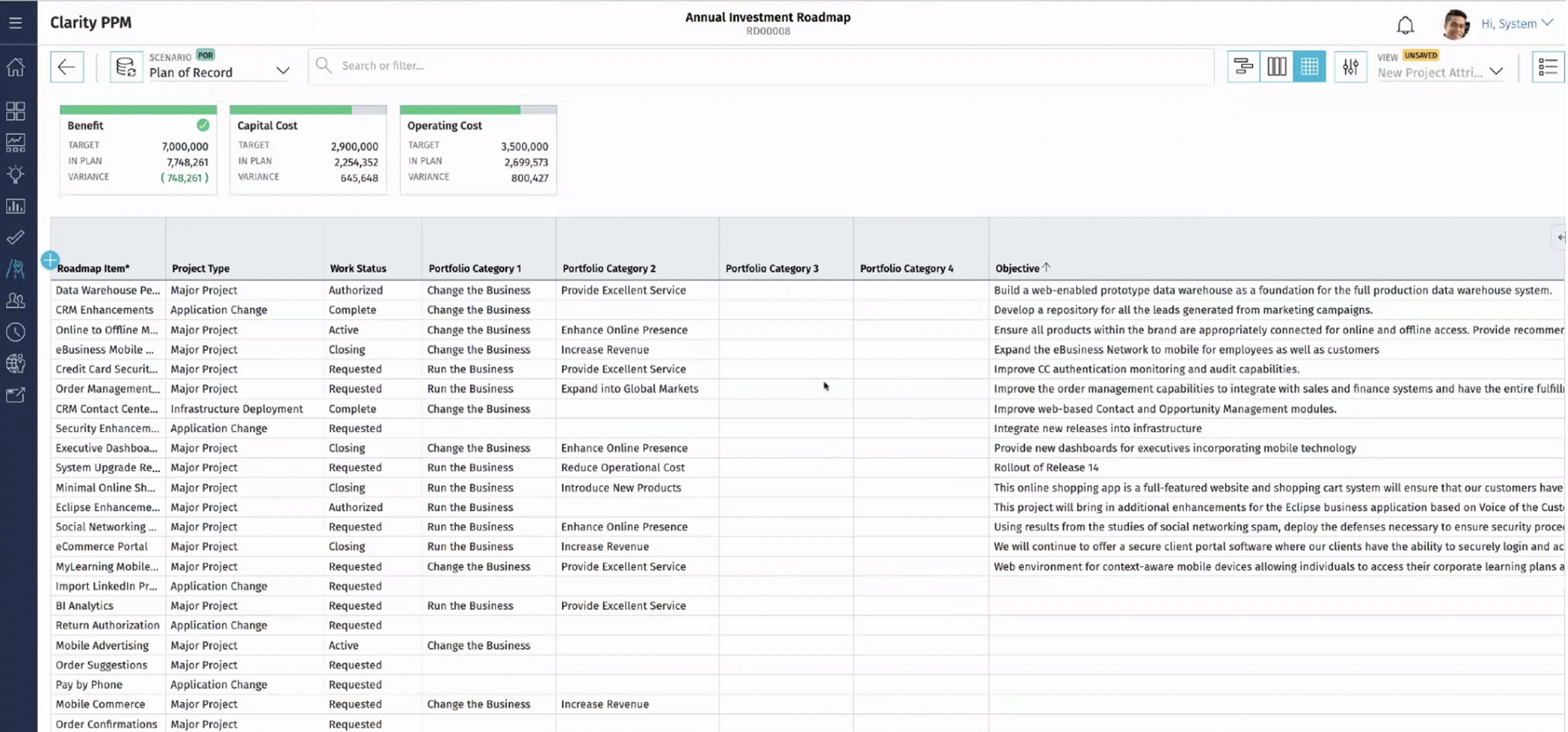Click the Expand into Global Markets cell
1568x732 pixels.
pos(629,389)
